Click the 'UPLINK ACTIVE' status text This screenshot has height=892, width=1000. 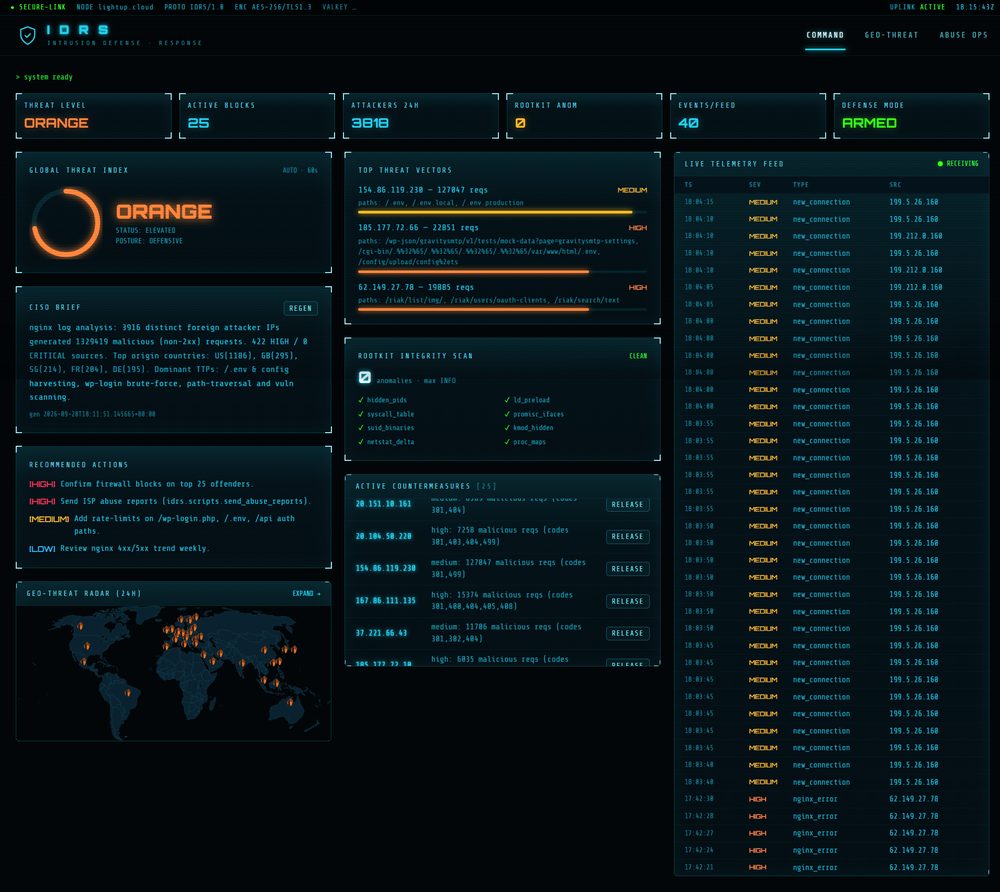tap(917, 7)
